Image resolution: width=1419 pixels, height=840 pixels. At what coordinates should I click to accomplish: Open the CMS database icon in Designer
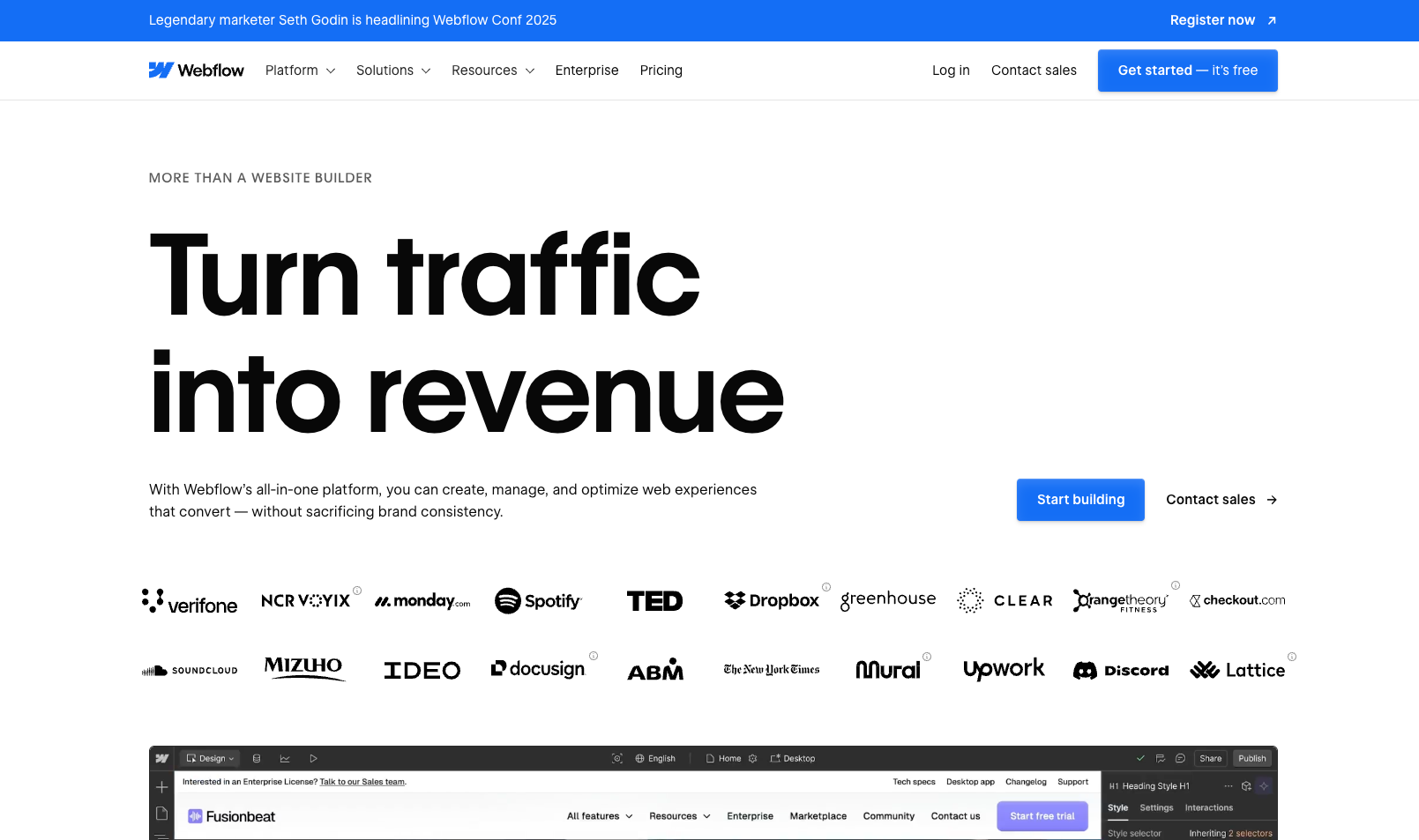pos(257,759)
